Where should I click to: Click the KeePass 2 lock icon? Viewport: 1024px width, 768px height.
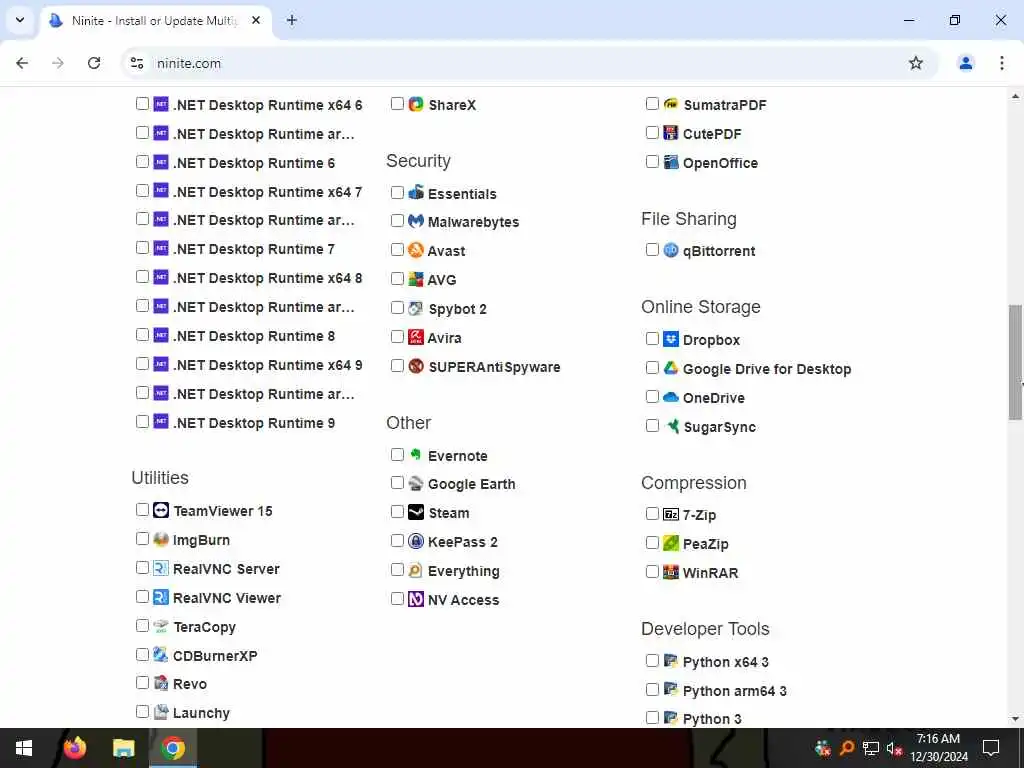click(x=416, y=541)
